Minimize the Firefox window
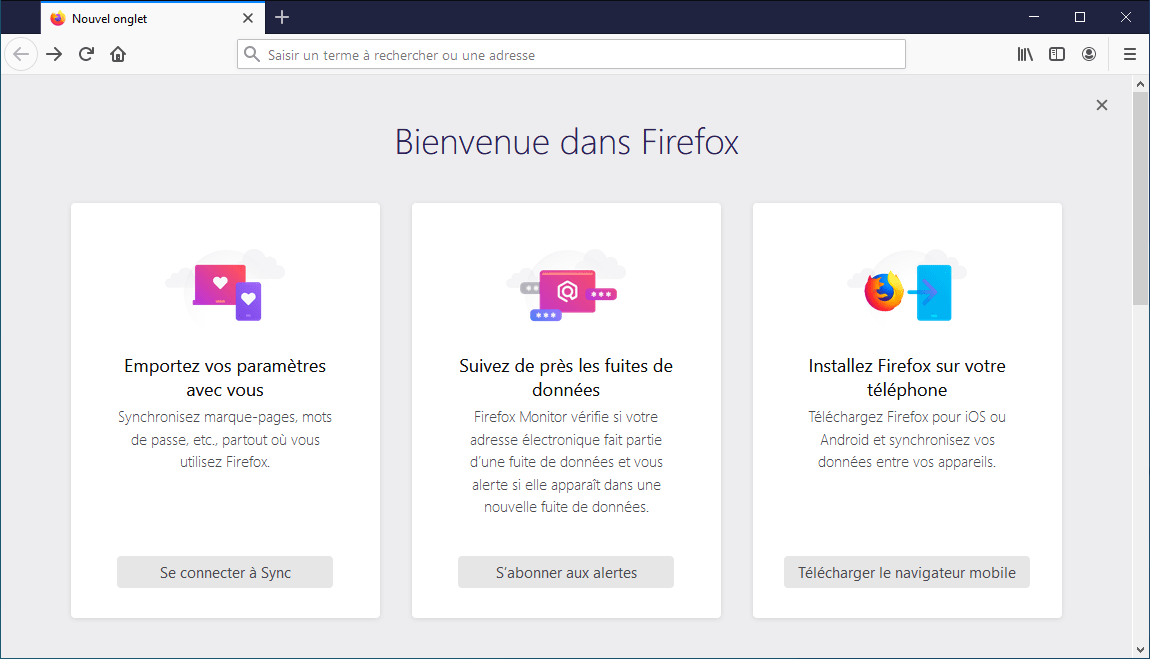The height and width of the screenshot is (659, 1150). [x=1034, y=17]
